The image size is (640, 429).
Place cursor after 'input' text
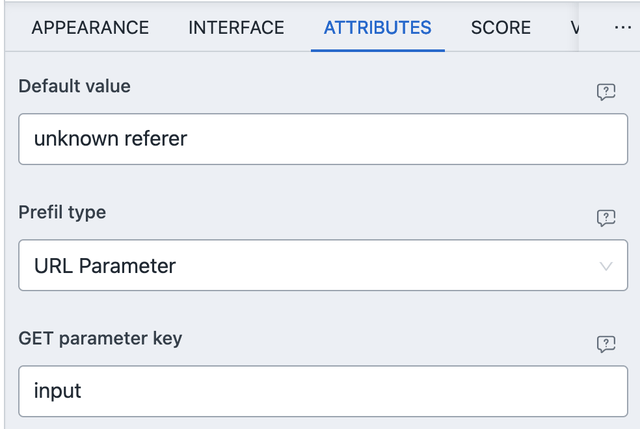[x=83, y=391]
